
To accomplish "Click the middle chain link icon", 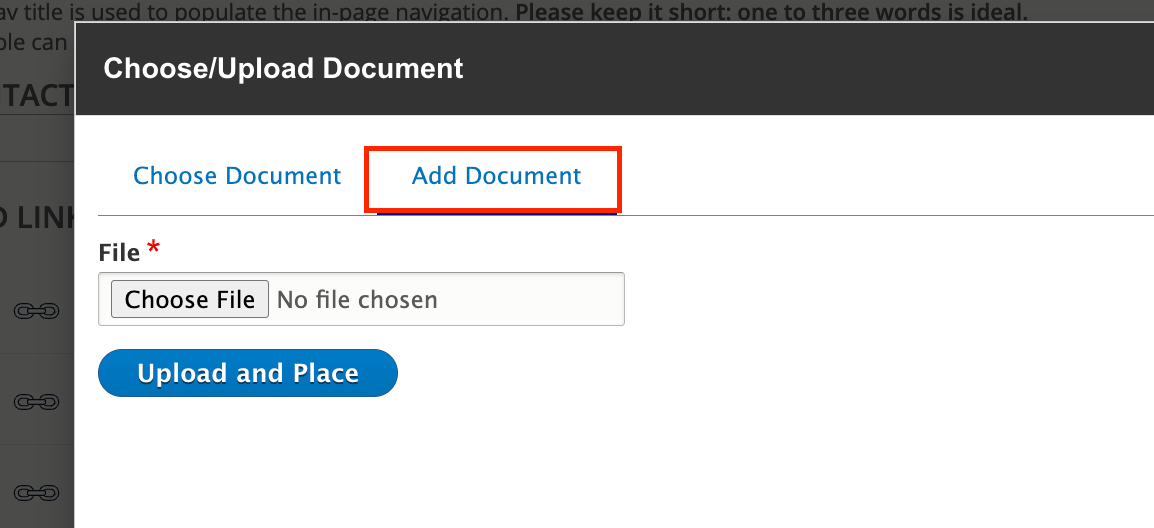I will (x=36, y=402).
